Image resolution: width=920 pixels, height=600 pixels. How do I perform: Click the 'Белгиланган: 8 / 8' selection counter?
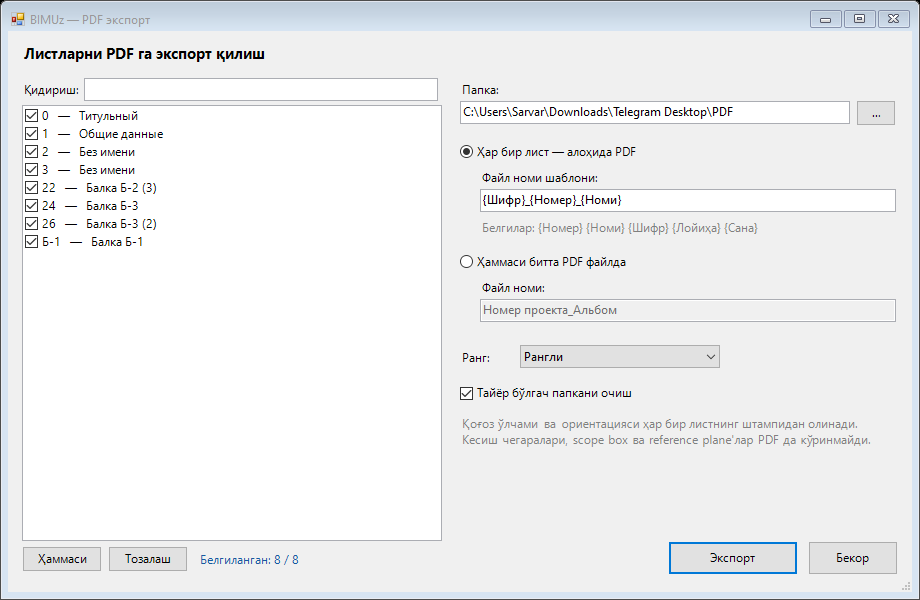(249, 560)
